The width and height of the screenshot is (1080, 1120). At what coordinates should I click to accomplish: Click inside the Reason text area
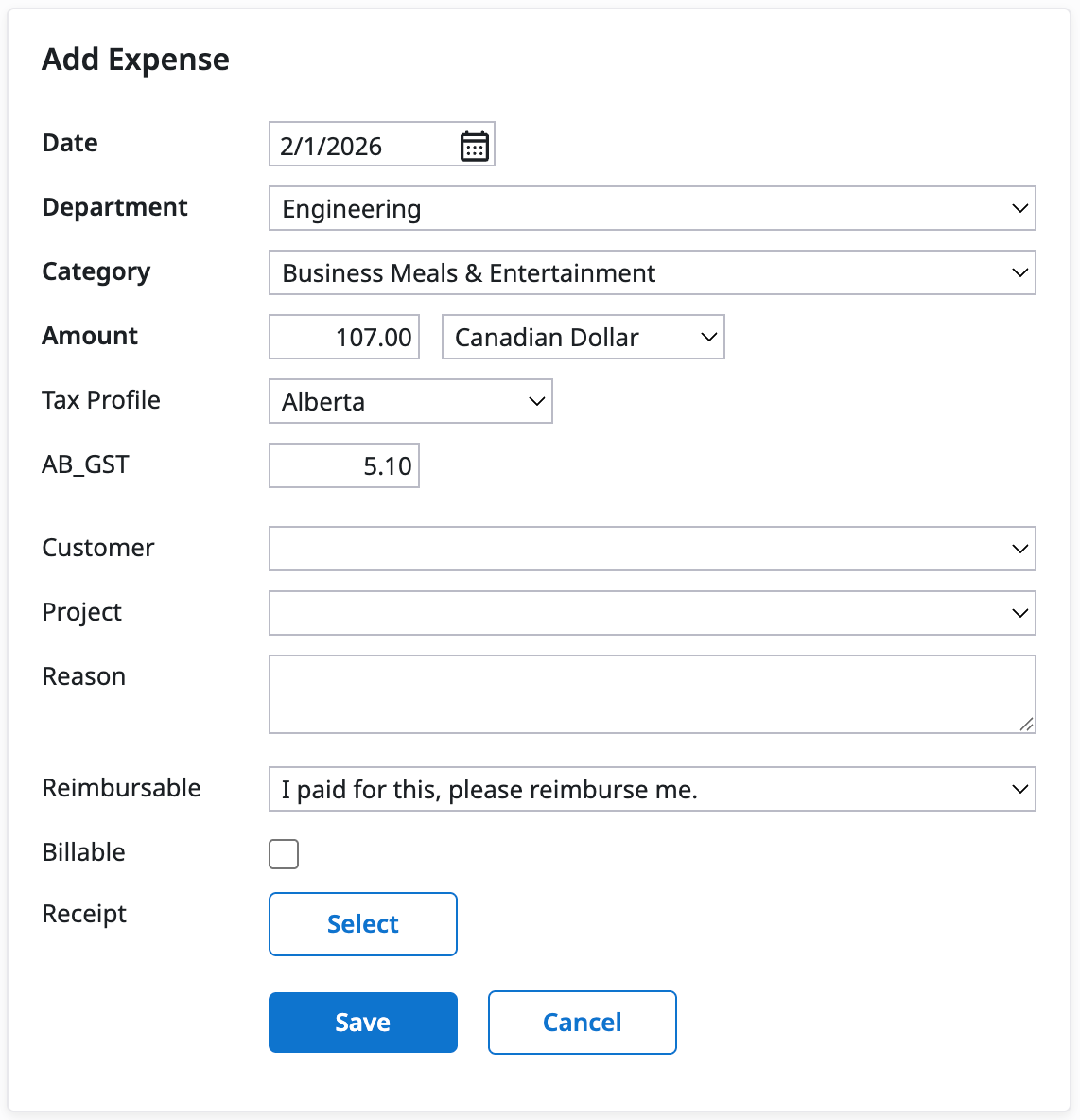point(652,694)
